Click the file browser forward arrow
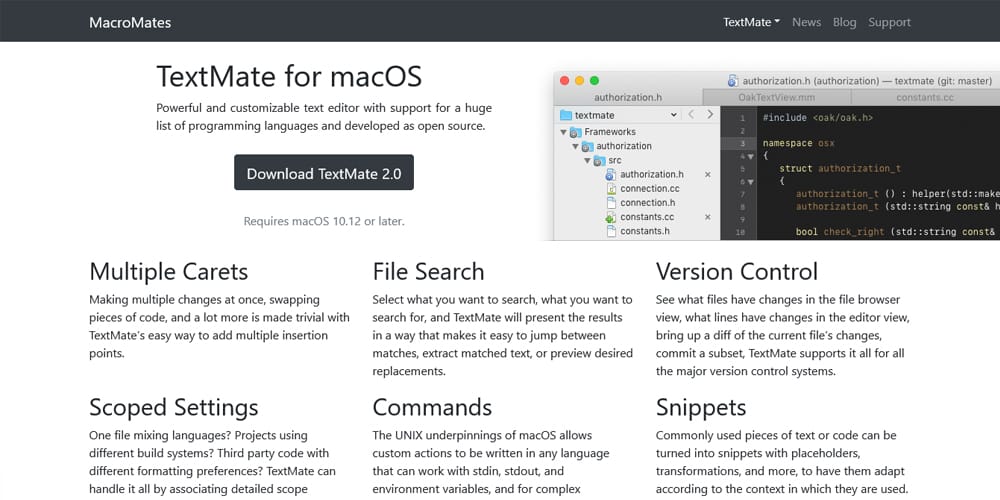 point(710,115)
